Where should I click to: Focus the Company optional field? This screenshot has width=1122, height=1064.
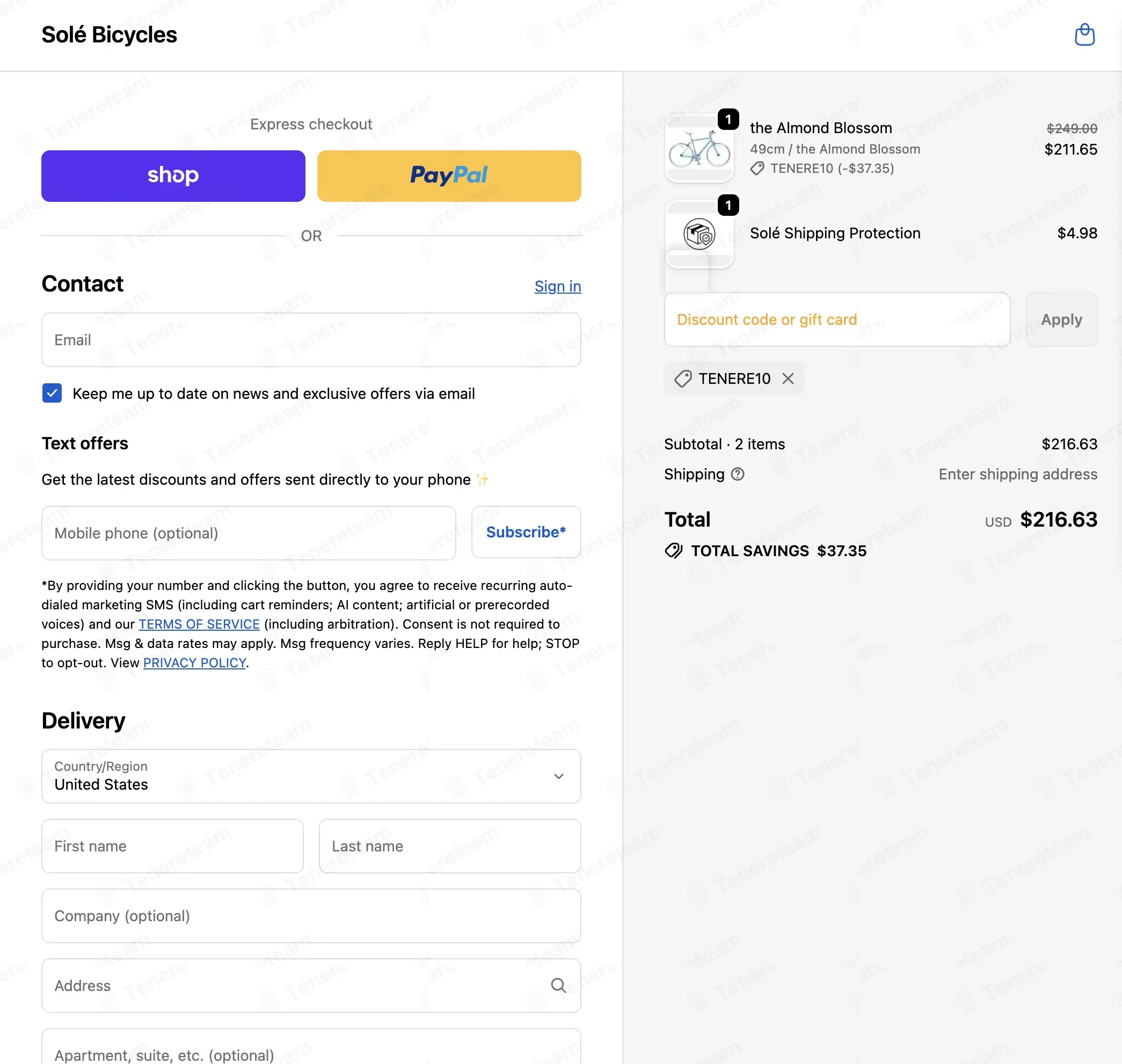tap(311, 915)
